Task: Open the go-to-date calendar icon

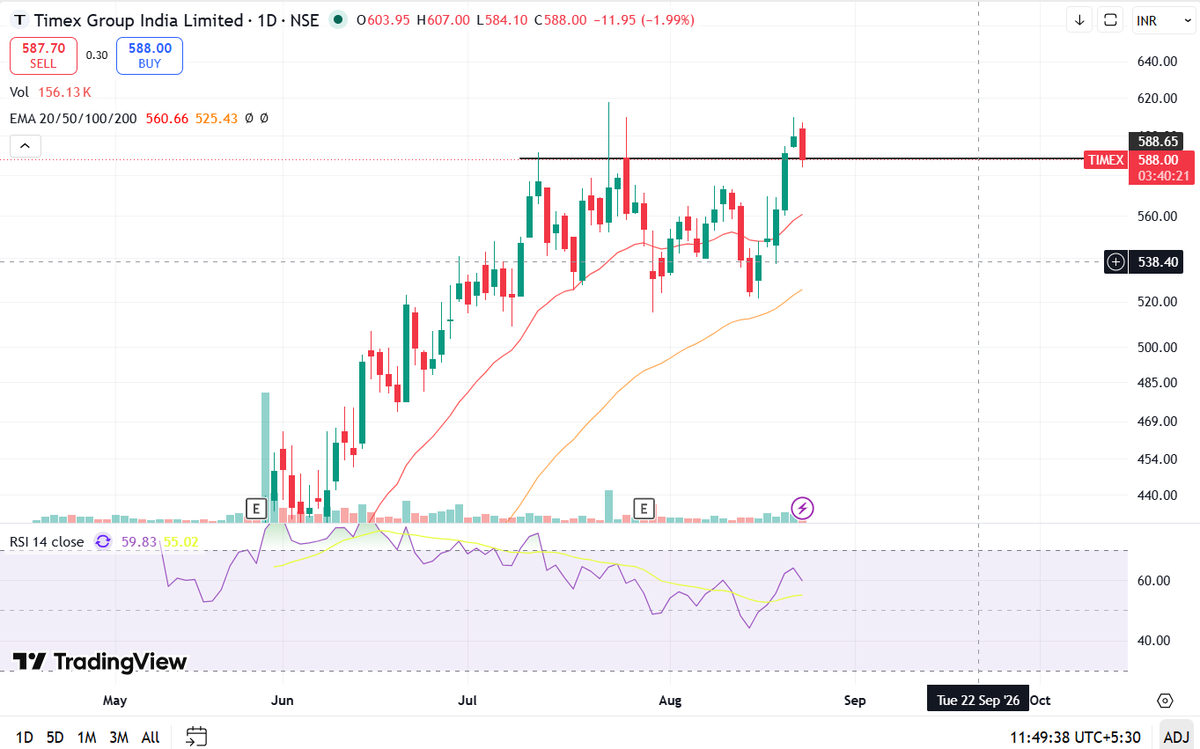Action: tap(196, 737)
